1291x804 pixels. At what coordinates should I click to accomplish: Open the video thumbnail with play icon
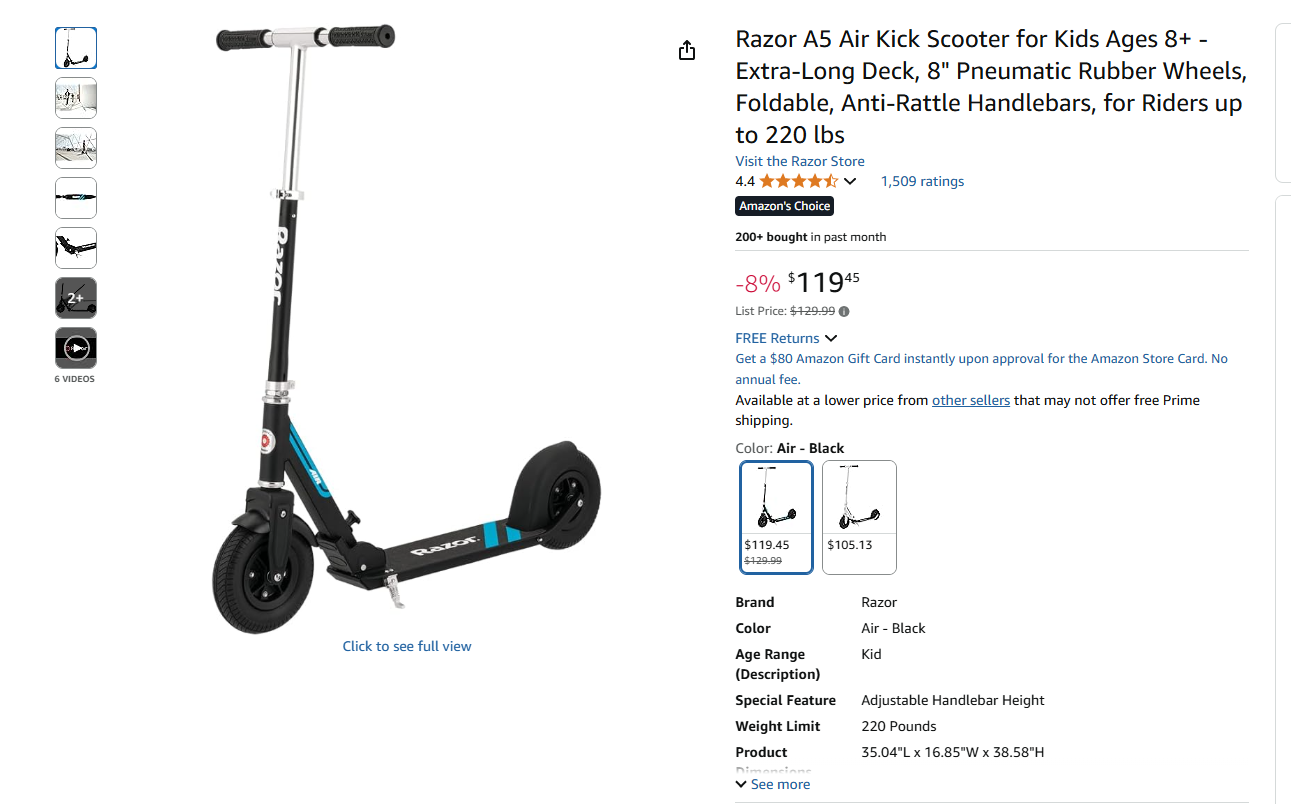click(x=76, y=348)
